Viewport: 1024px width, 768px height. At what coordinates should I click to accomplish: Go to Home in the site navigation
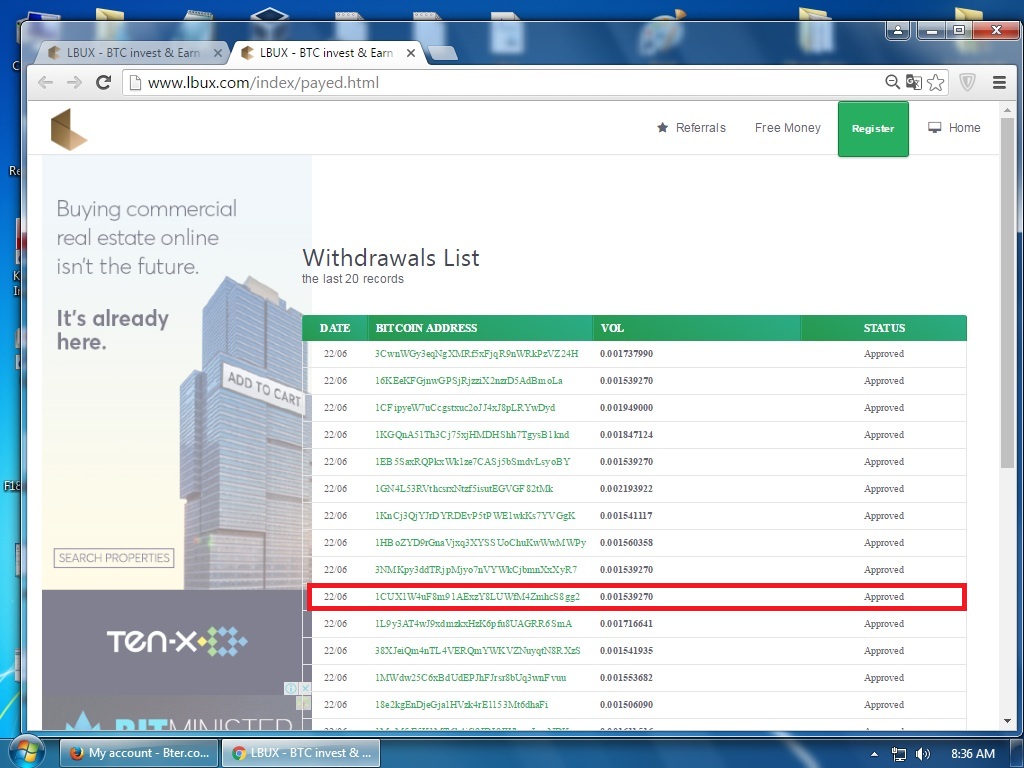954,128
